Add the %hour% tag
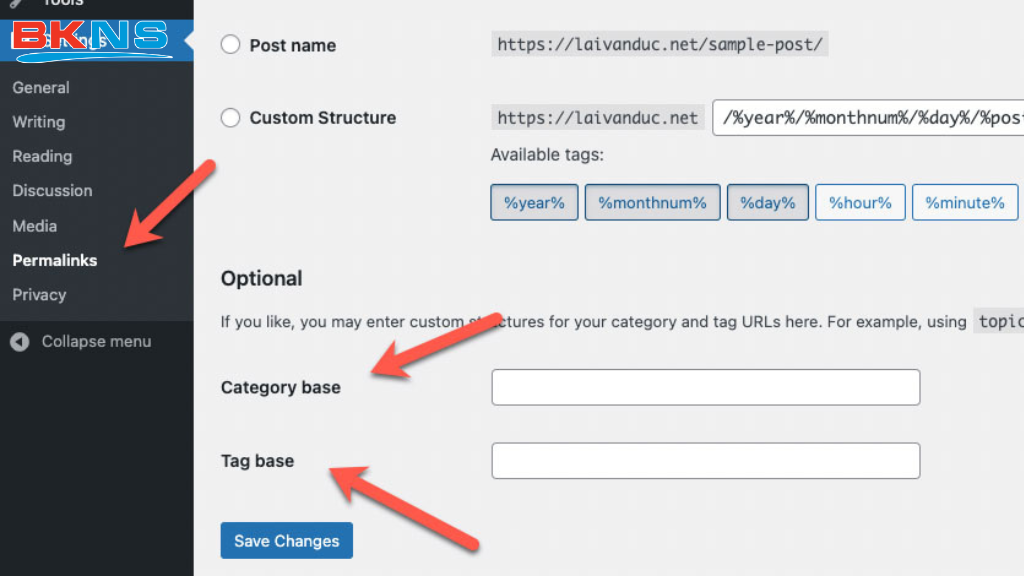The image size is (1024, 576). [860, 203]
